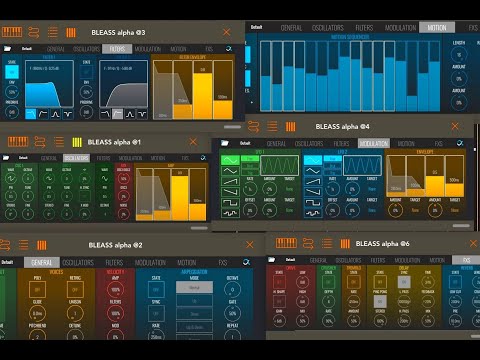Select band-pass shape for Filter 2
This screenshot has height=360, width=480.
130,114
